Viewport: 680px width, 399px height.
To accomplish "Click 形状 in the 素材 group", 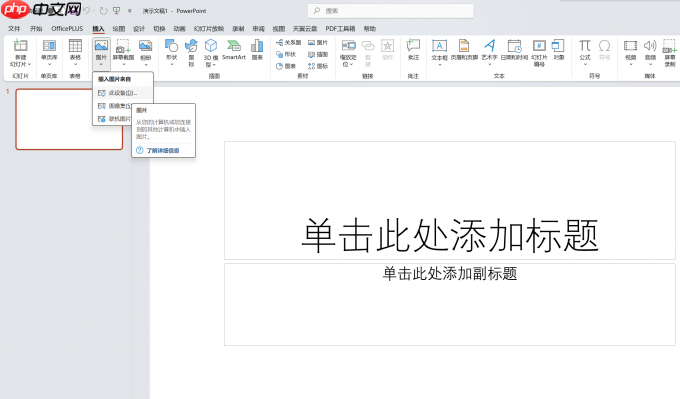I will [286, 54].
